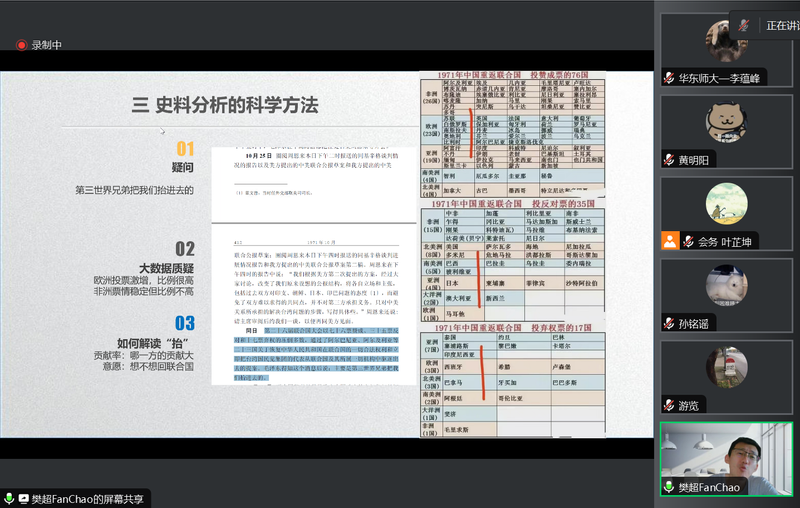Click muted mic icon next to 黄明阳
The width and height of the screenshot is (800, 508).
pyautogui.click(x=670, y=159)
